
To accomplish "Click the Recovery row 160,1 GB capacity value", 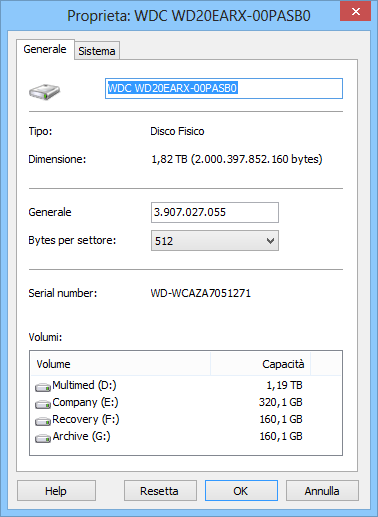I will 281,419.
